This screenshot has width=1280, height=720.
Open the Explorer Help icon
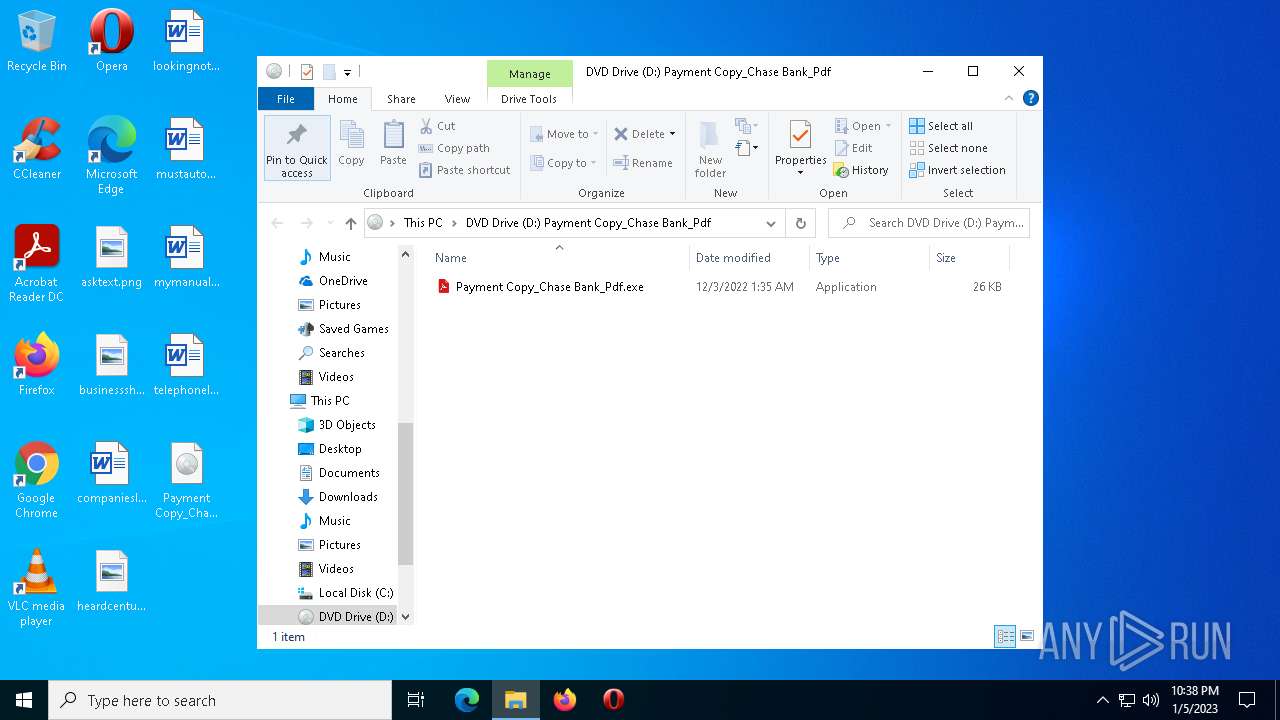[x=1031, y=98]
